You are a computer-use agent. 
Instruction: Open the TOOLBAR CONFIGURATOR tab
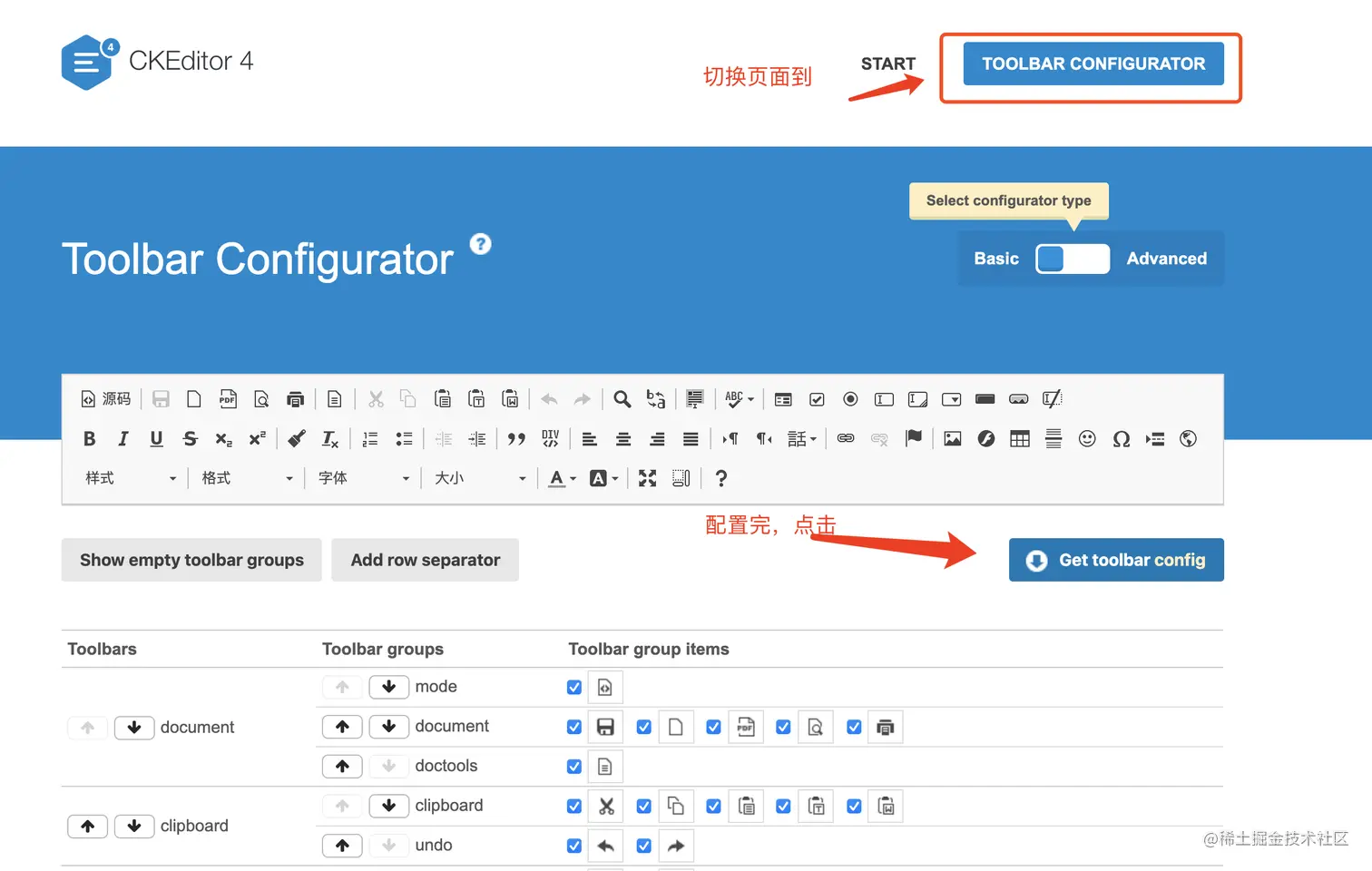(1093, 64)
